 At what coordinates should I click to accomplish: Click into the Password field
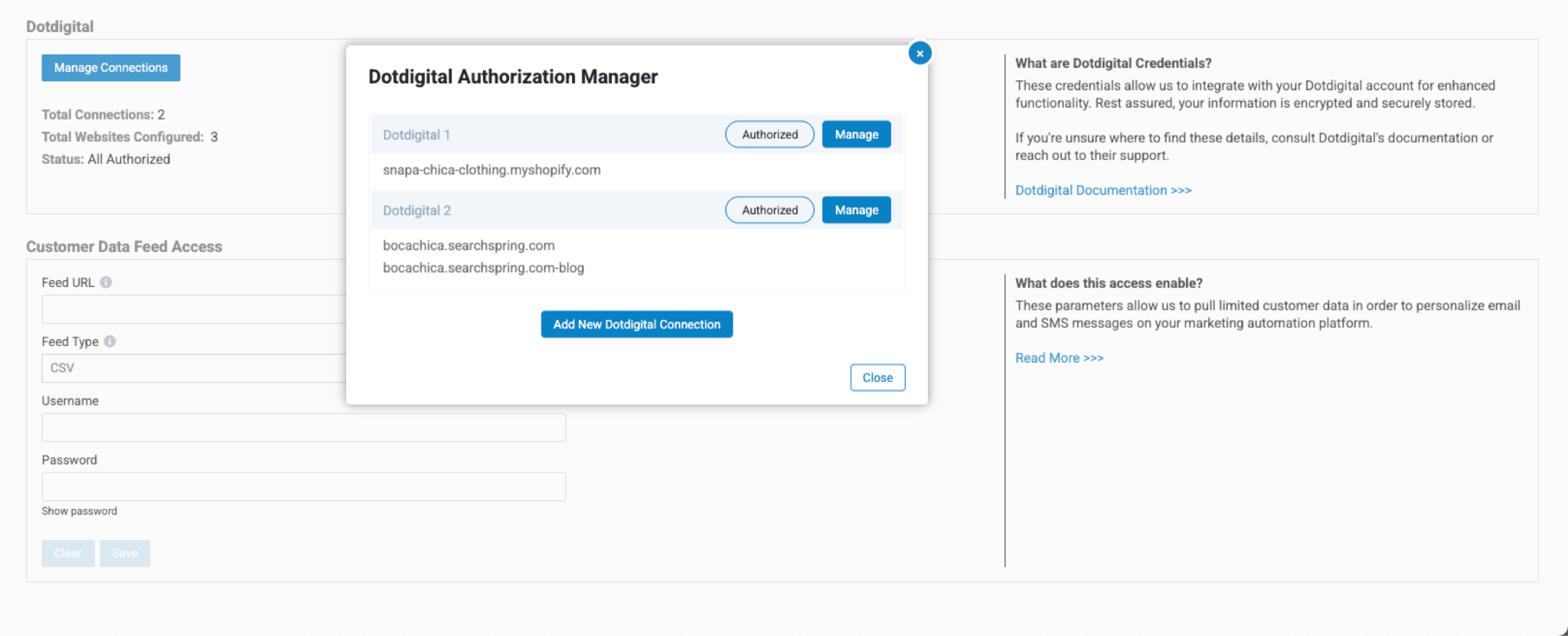(x=303, y=487)
